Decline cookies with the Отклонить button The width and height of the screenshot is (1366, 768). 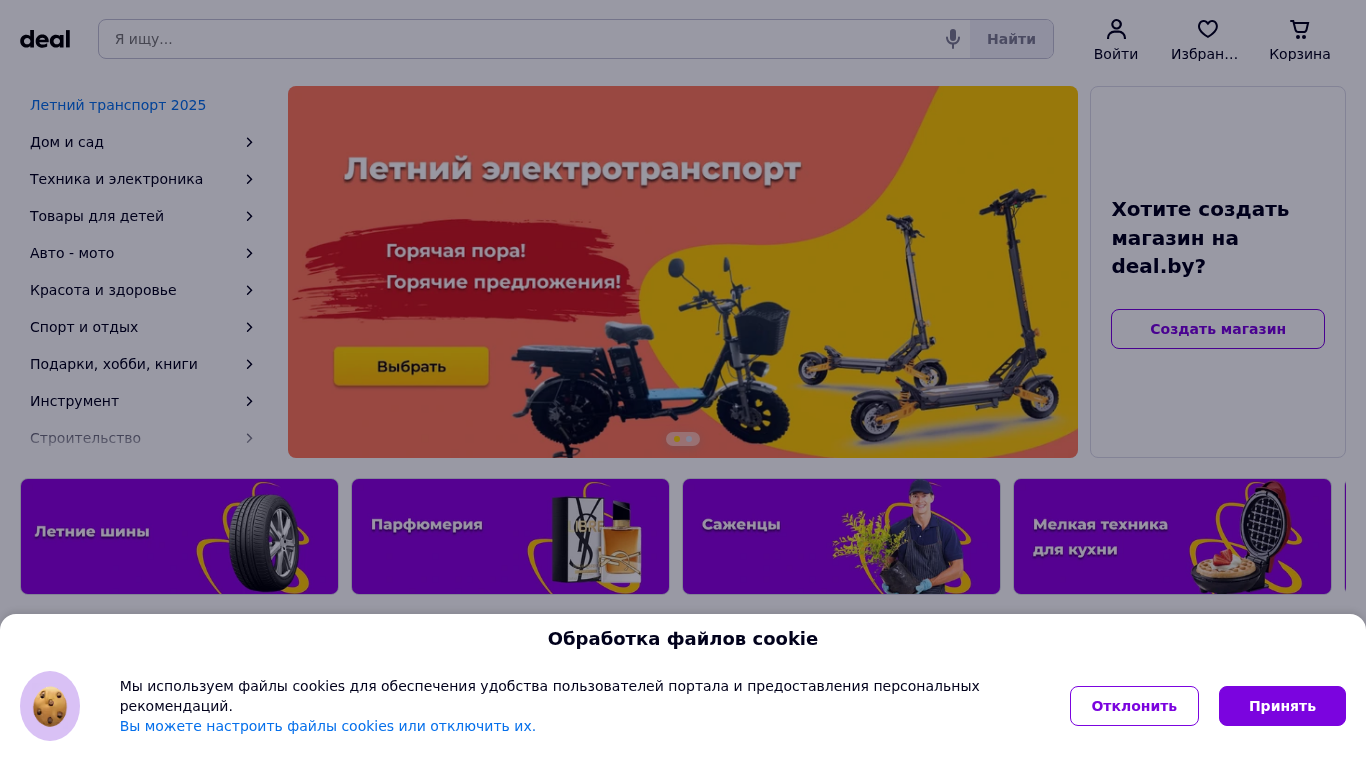pyautogui.click(x=1134, y=706)
